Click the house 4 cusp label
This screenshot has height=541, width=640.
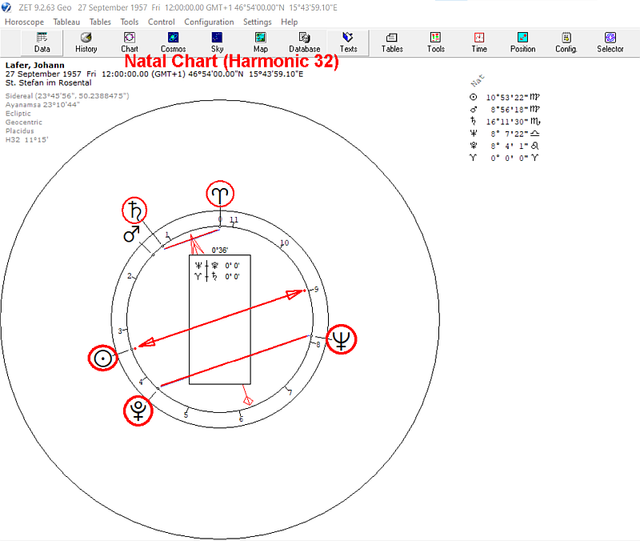pyautogui.click(x=141, y=382)
